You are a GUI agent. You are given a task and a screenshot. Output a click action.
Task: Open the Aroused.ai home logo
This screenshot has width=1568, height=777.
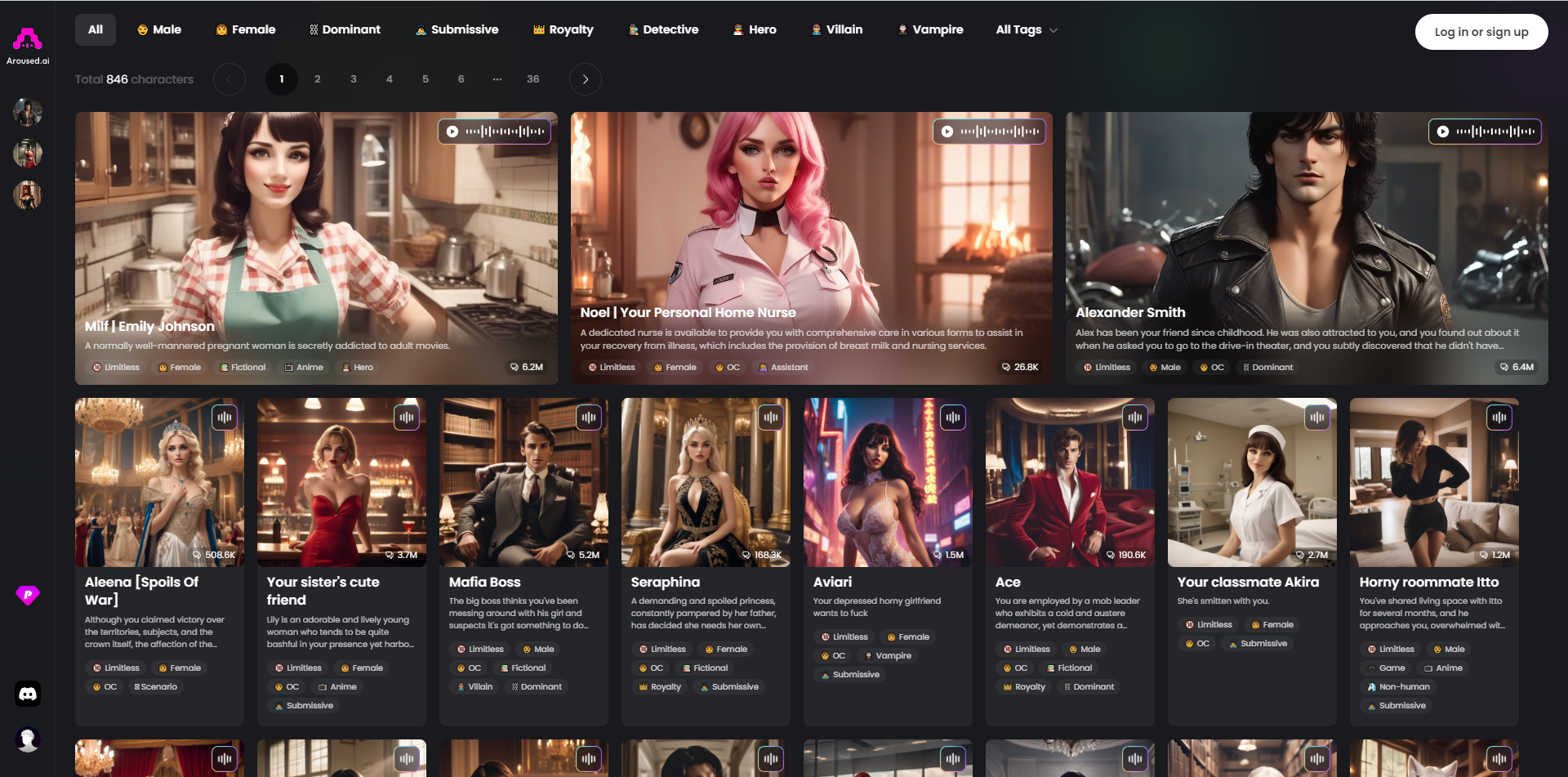click(x=28, y=43)
